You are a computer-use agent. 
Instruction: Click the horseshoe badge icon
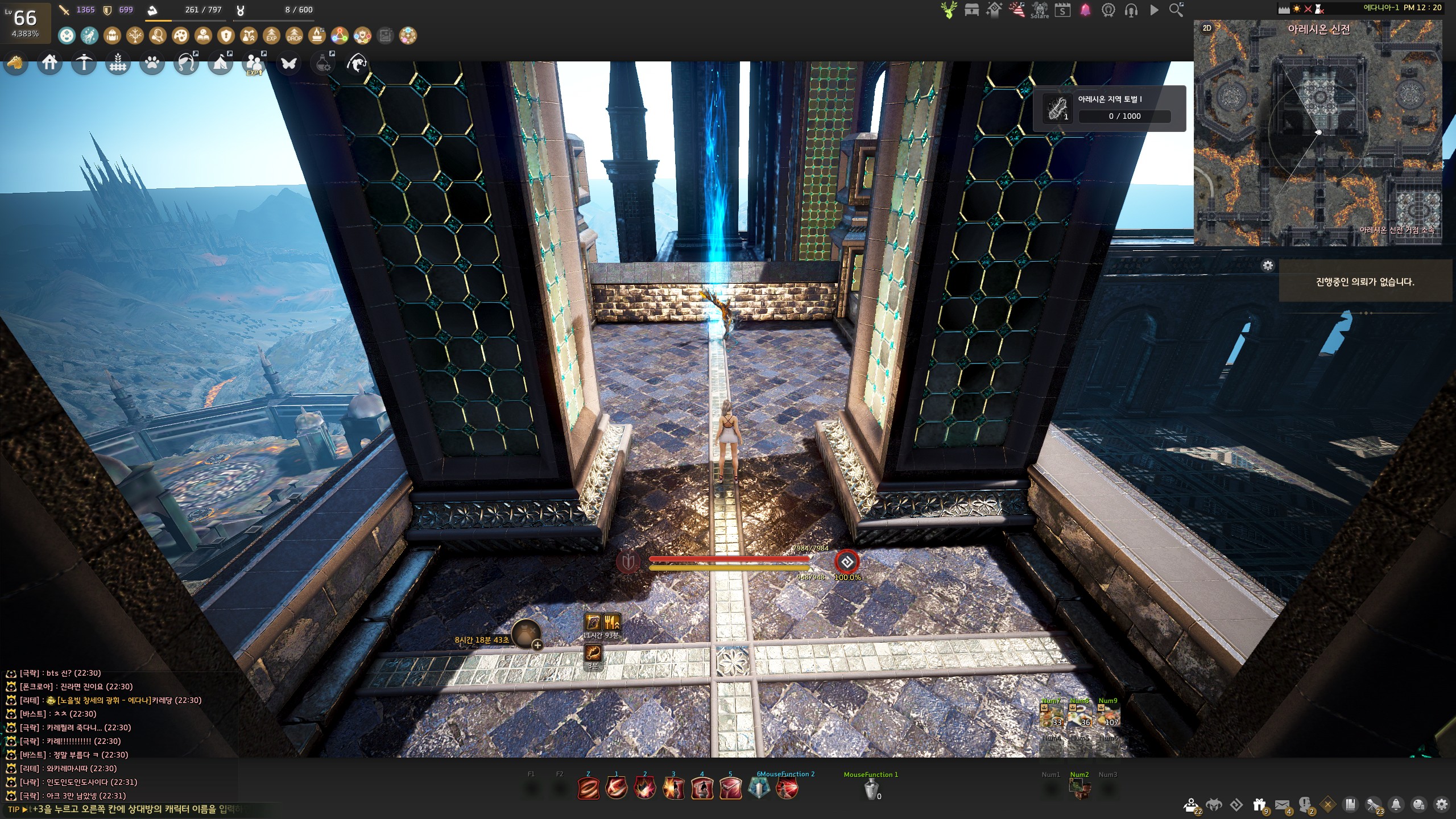click(x=1108, y=10)
